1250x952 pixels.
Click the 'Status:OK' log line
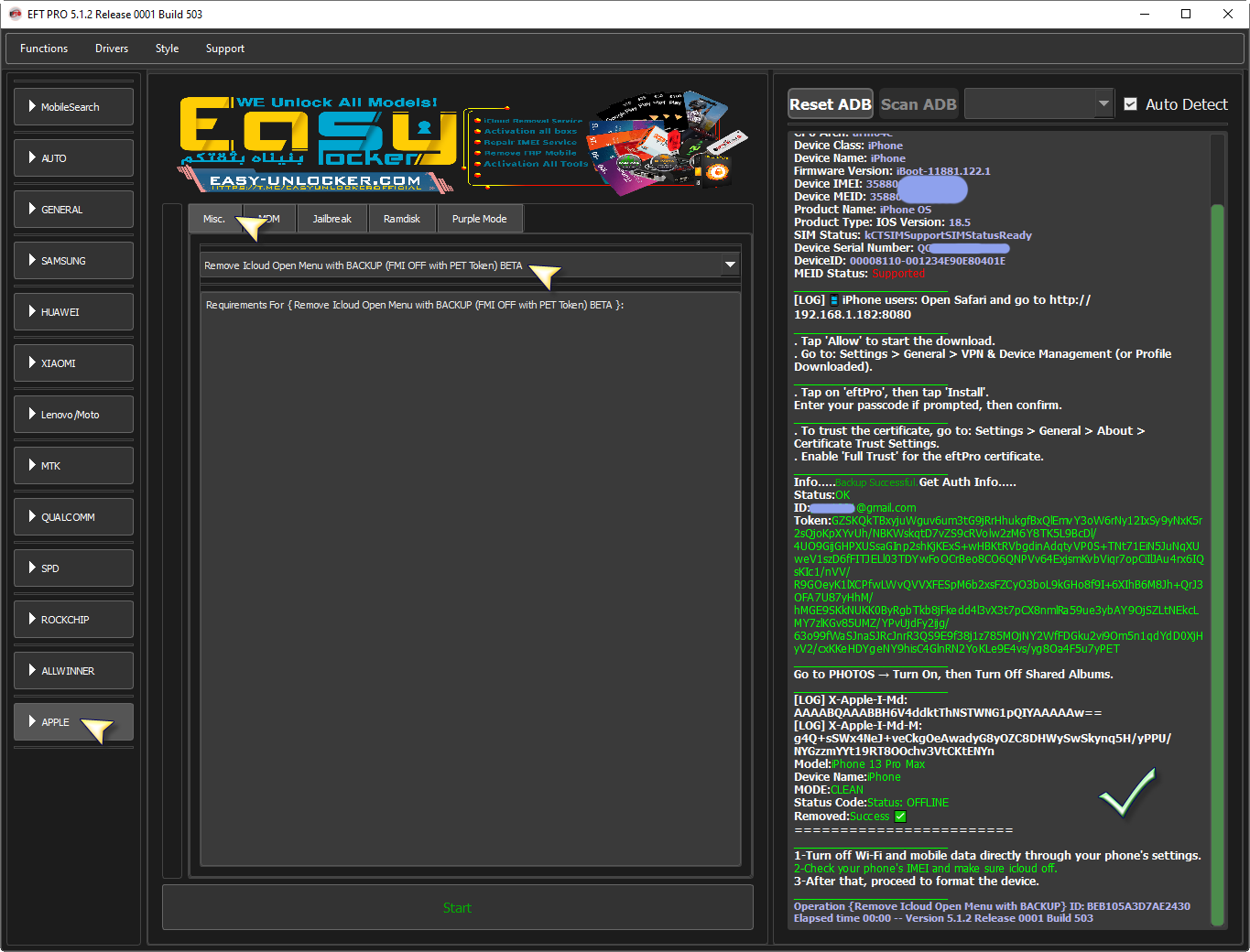[x=821, y=495]
